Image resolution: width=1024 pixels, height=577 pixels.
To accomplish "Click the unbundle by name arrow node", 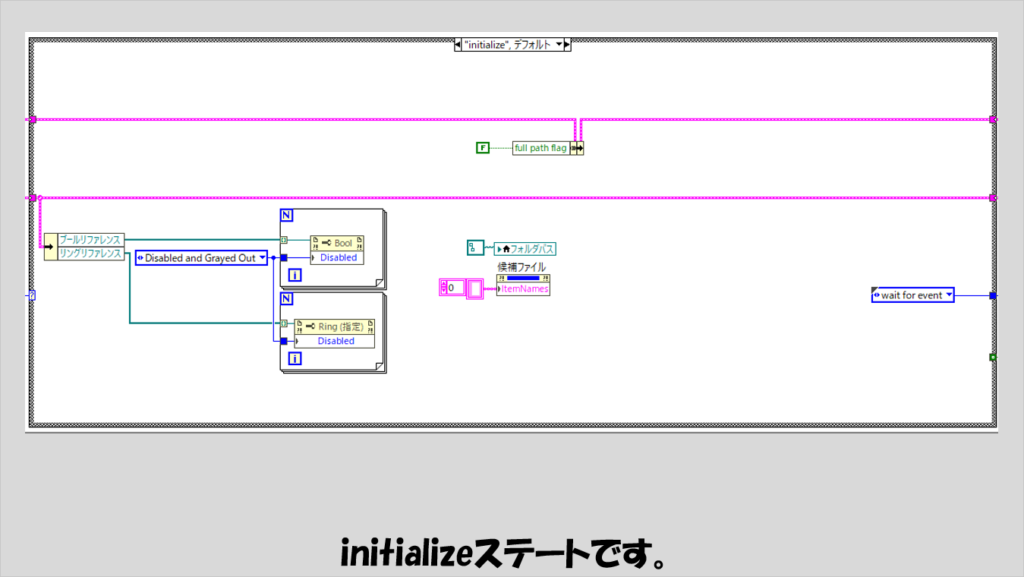I will pyautogui.click(x=50, y=246).
